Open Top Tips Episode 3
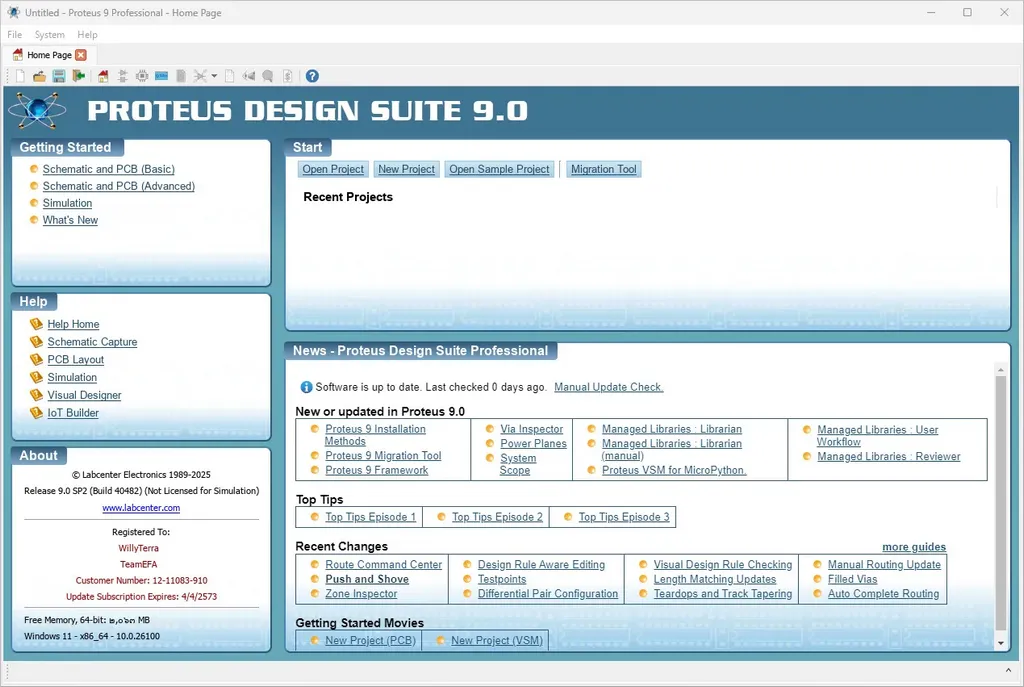 point(624,517)
